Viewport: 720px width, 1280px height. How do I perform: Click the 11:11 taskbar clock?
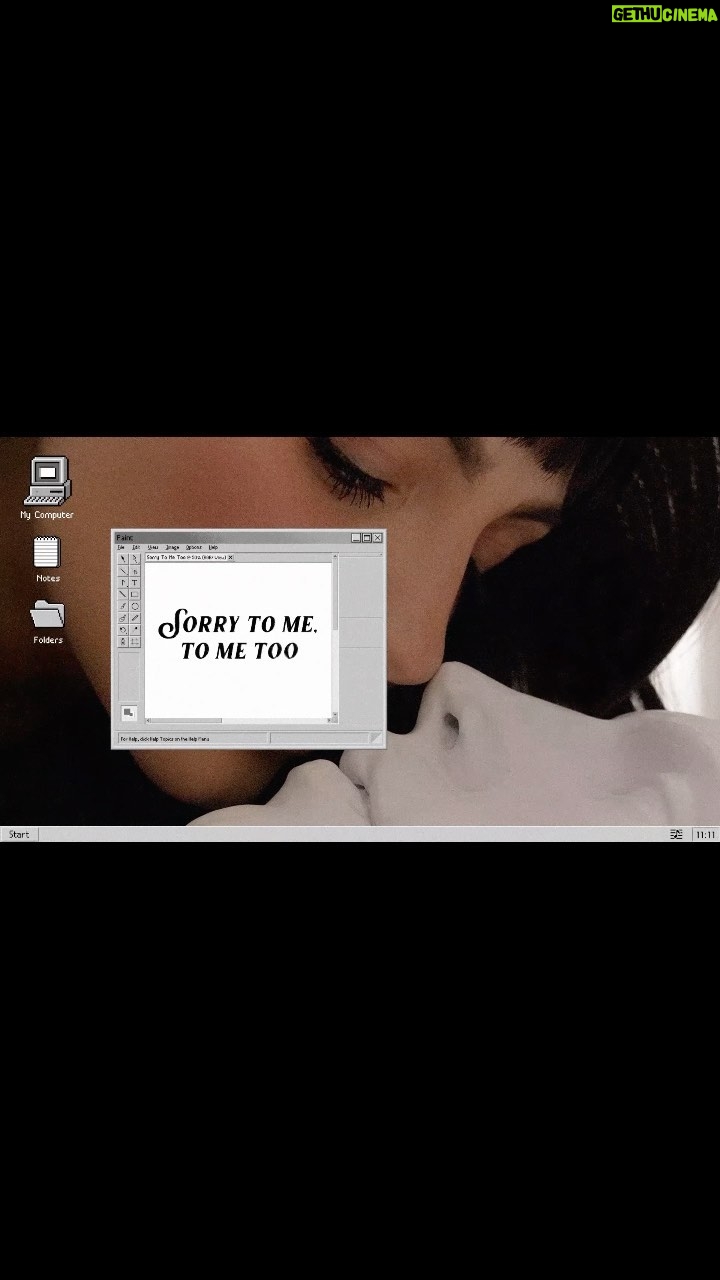(x=706, y=834)
